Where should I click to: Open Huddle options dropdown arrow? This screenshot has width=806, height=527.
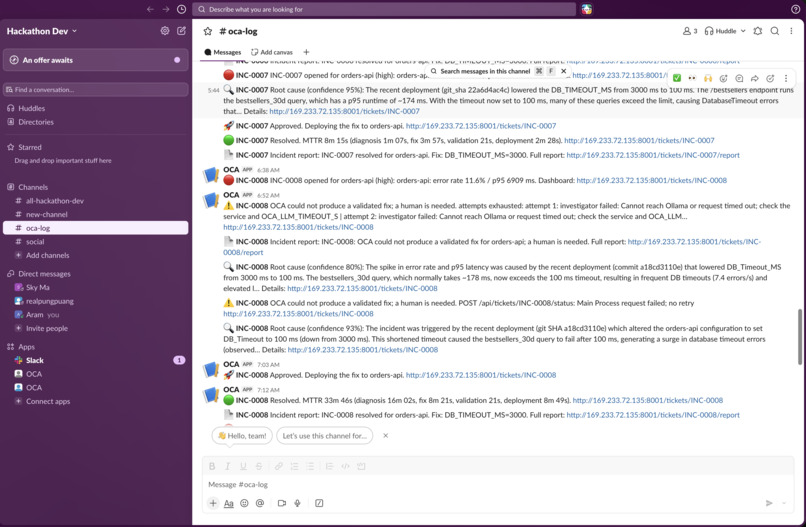[x=743, y=31]
